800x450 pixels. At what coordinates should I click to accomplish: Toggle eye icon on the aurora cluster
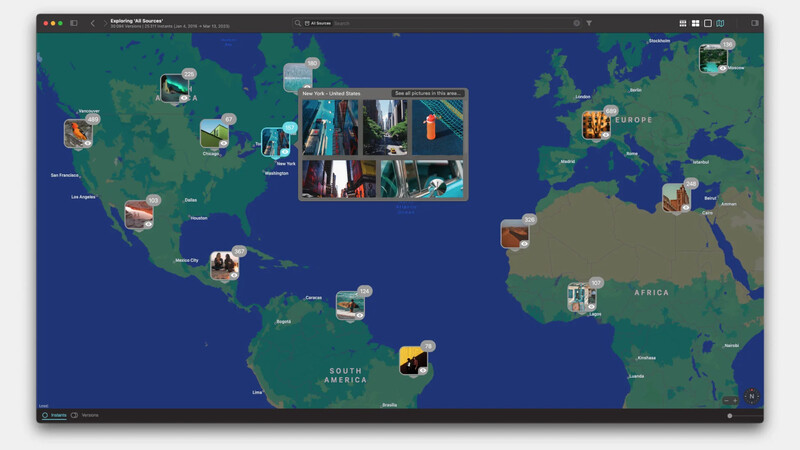[184, 98]
